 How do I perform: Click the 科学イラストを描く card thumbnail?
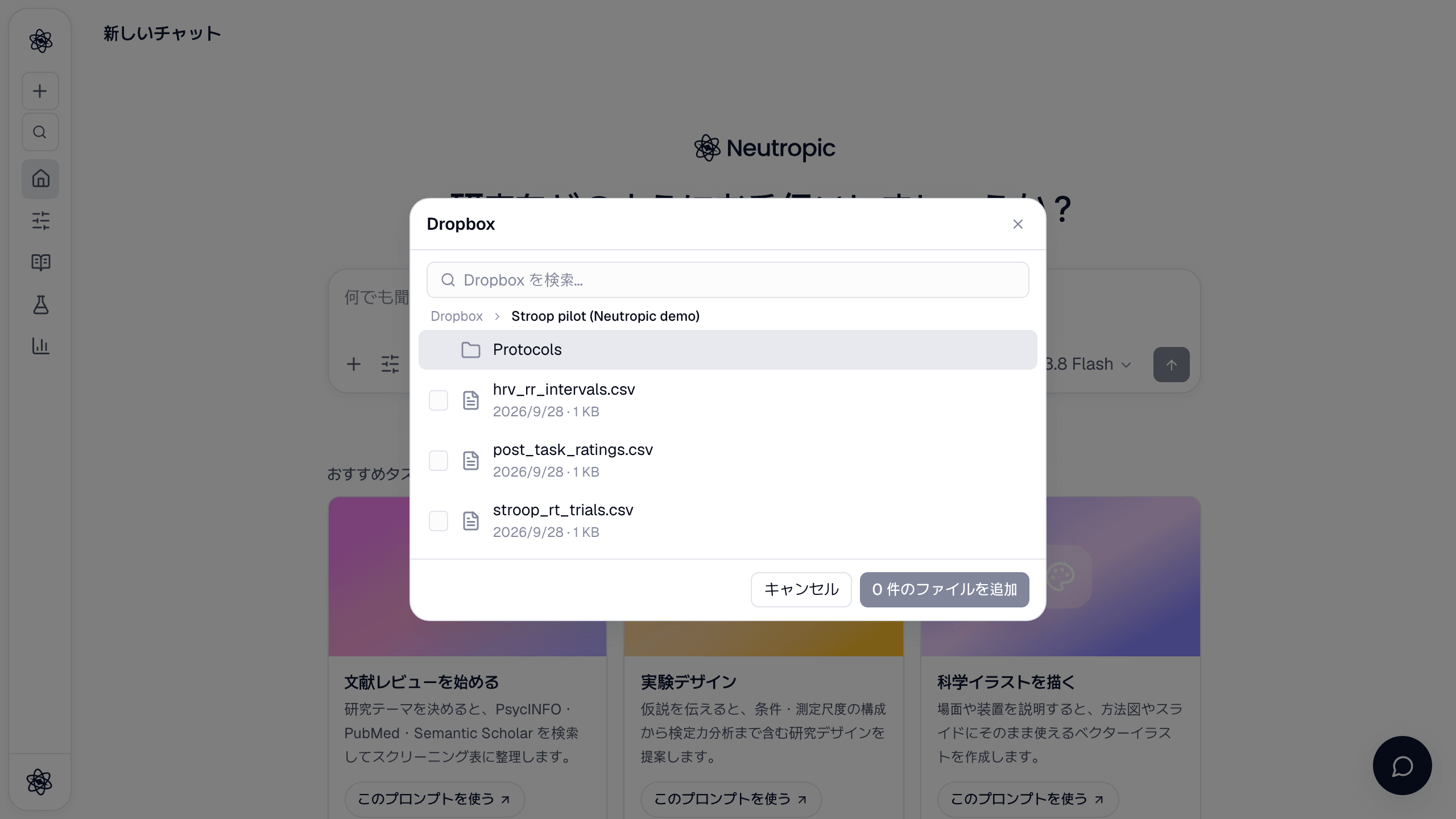pyautogui.click(x=1123, y=576)
